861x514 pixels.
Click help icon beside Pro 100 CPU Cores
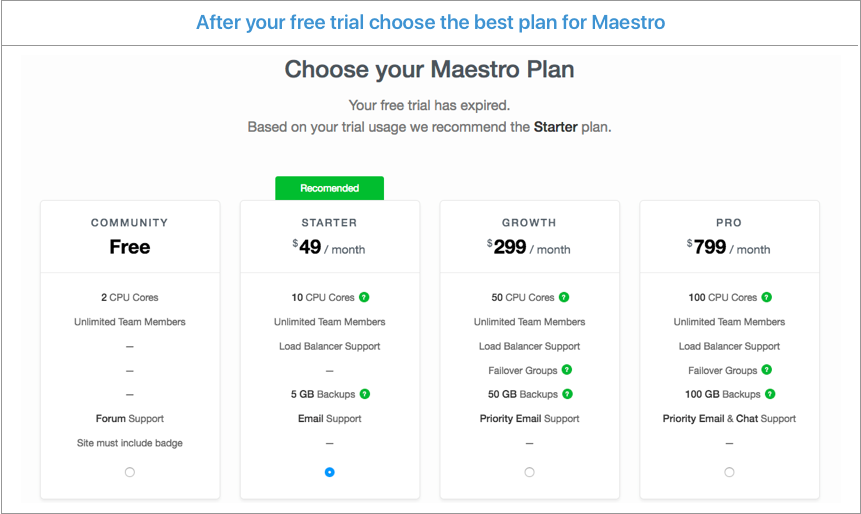tap(767, 297)
